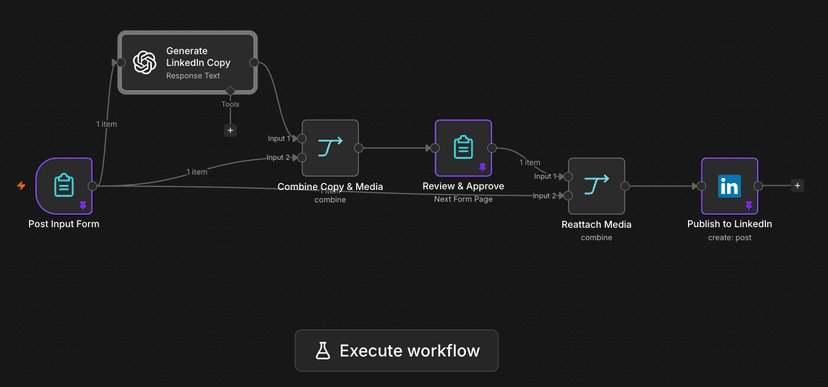Click the pin icon on Post Input Form

[83, 205]
